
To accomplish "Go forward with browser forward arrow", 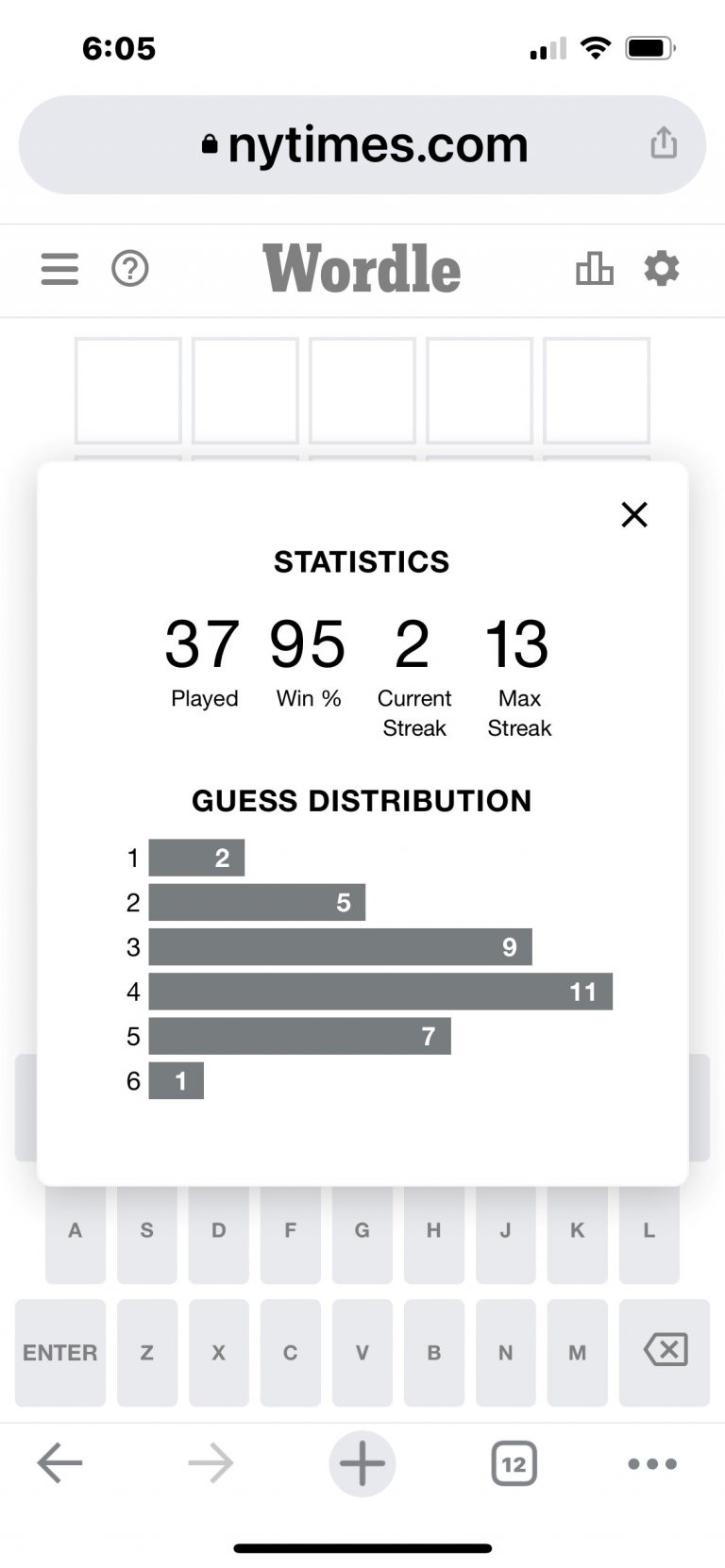I will pyautogui.click(x=211, y=1463).
